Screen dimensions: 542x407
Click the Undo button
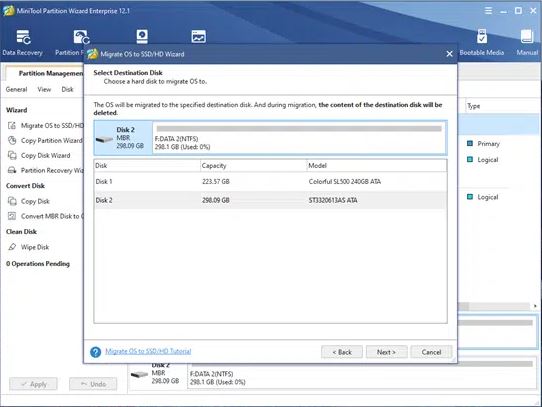pos(93,384)
